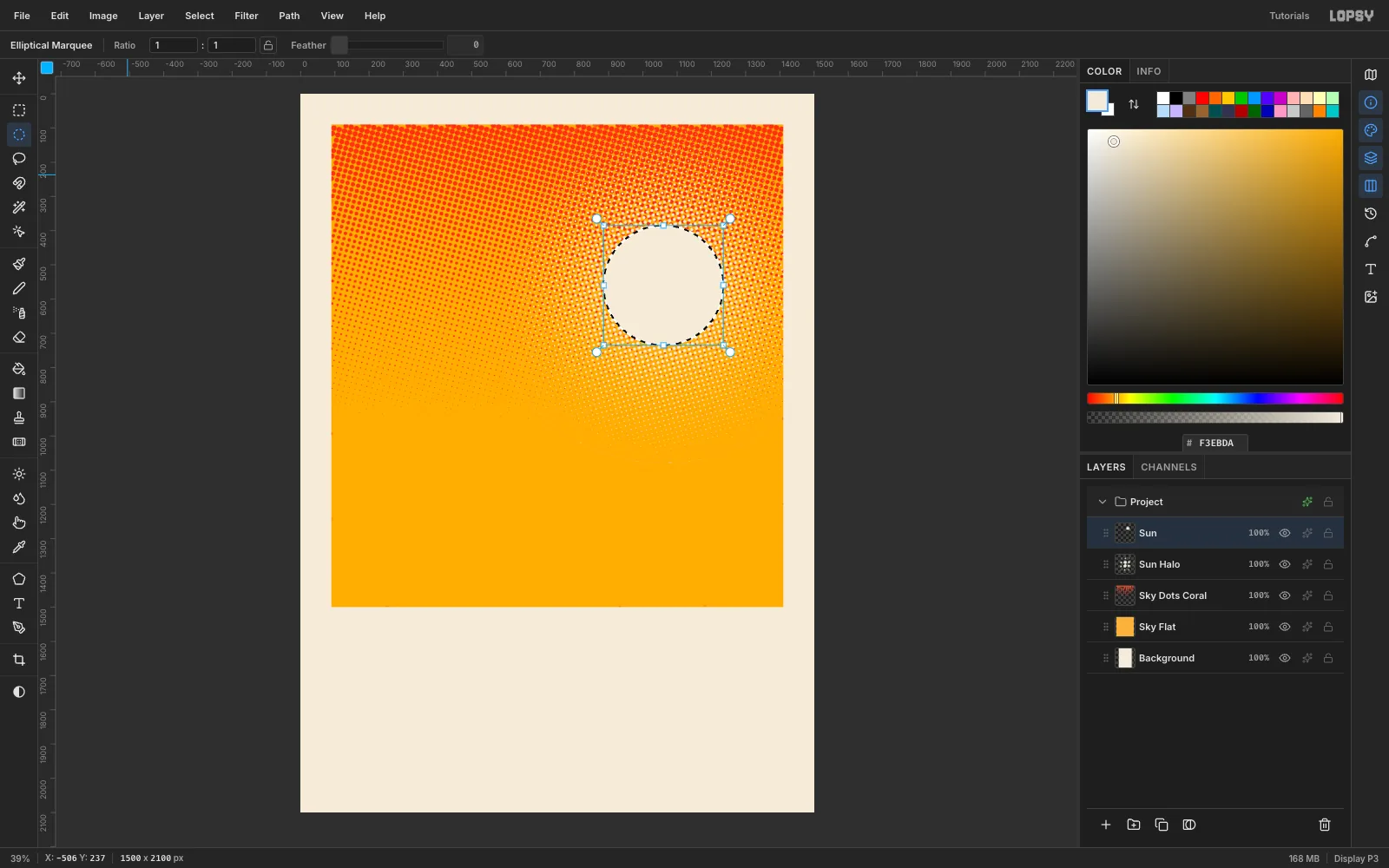Add a new layer group folder

tap(1134, 825)
